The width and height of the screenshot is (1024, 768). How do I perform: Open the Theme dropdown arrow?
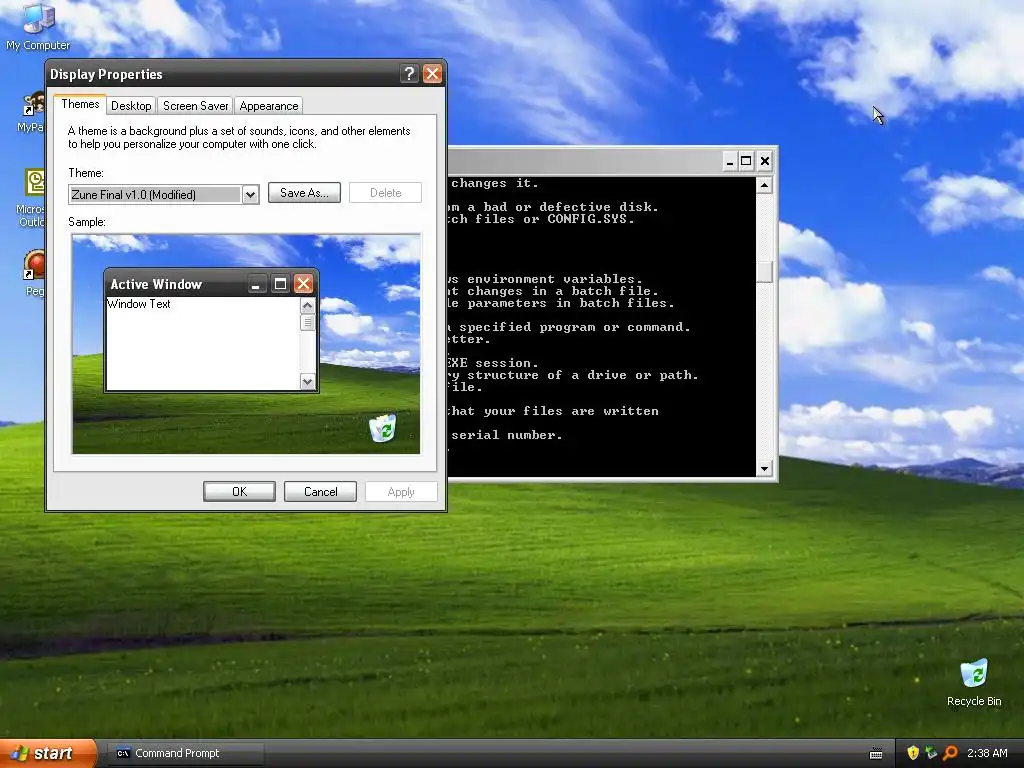point(250,195)
